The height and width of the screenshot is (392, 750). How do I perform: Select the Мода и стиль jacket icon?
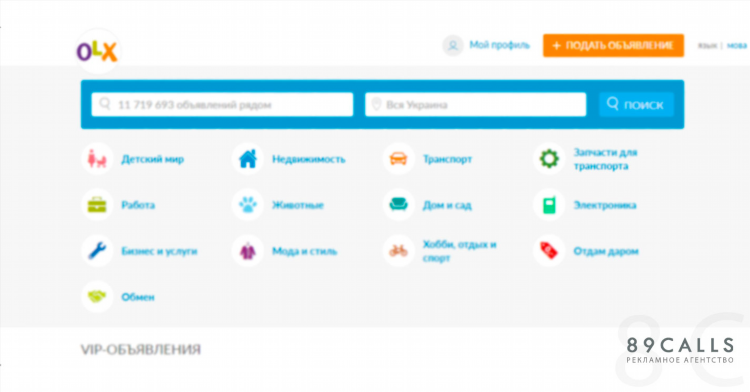pyautogui.click(x=248, y=250)
